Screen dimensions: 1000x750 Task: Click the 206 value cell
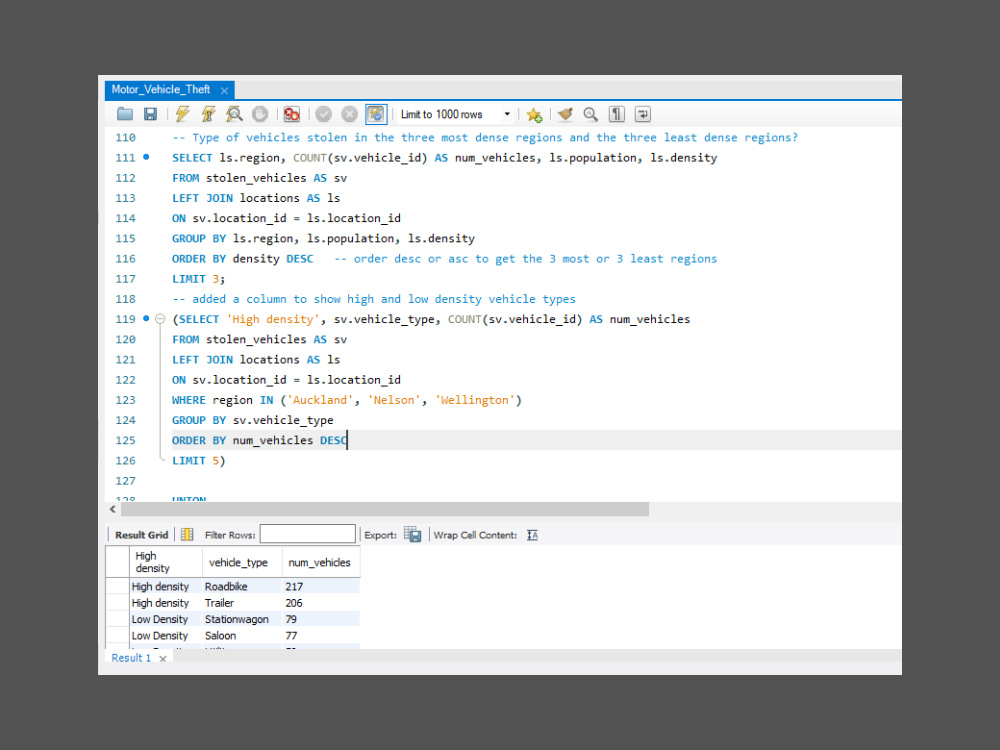321,603
